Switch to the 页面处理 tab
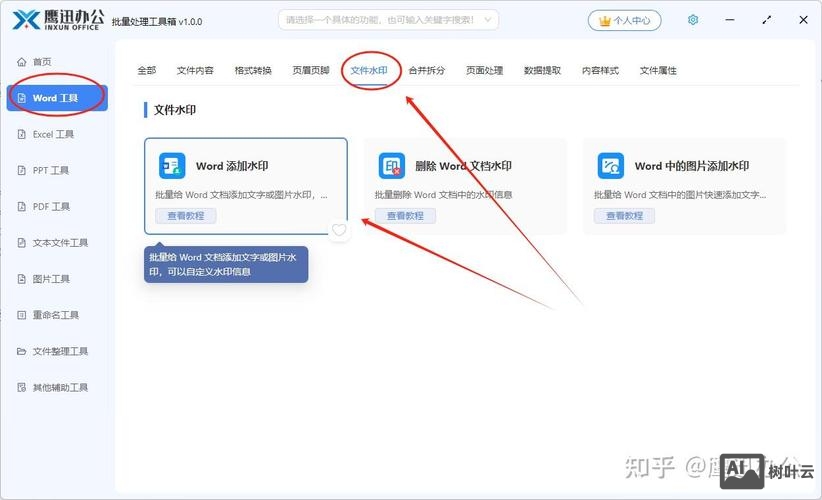 click(484, 70)
